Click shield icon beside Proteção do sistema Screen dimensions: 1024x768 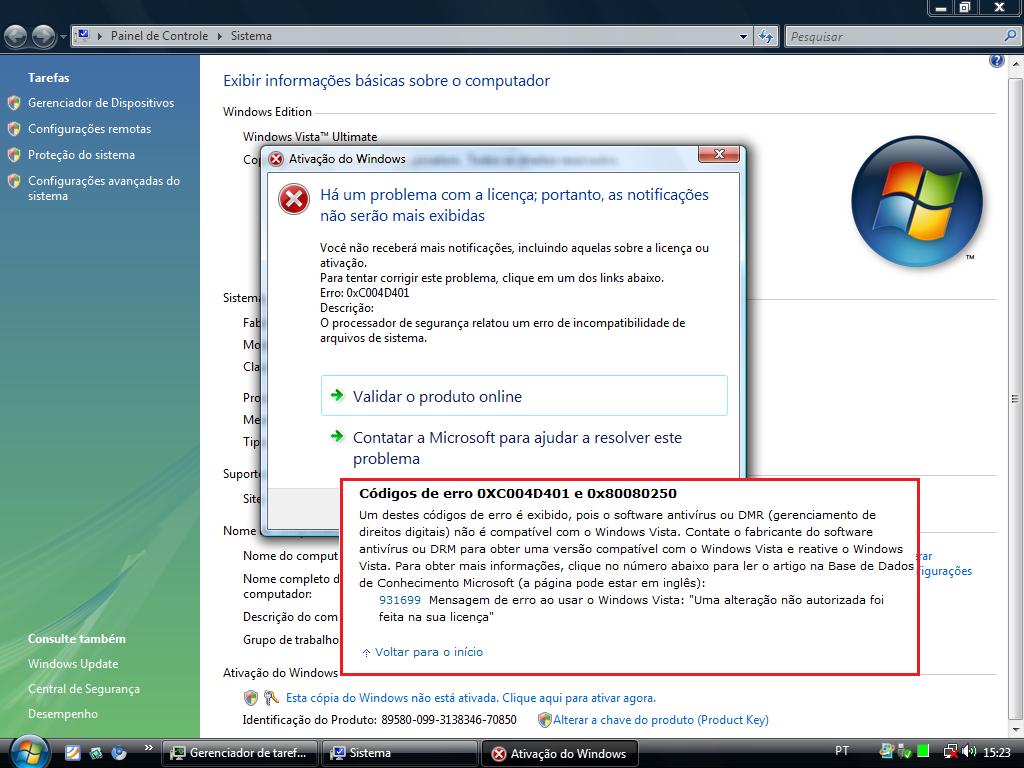(14, 155)
